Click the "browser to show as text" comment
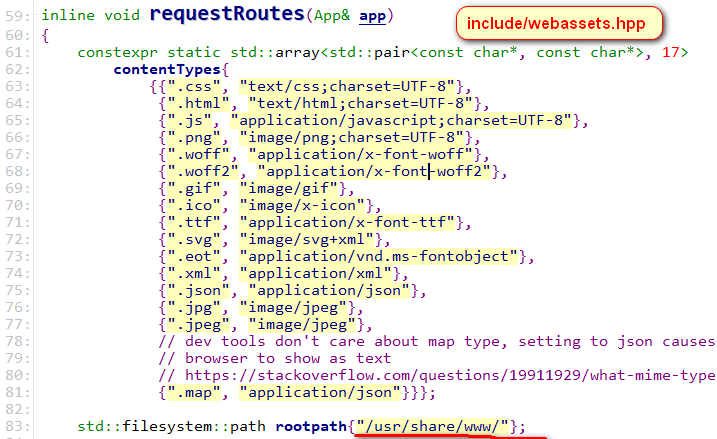Screen dimensions: 717x439 [275, 359]
